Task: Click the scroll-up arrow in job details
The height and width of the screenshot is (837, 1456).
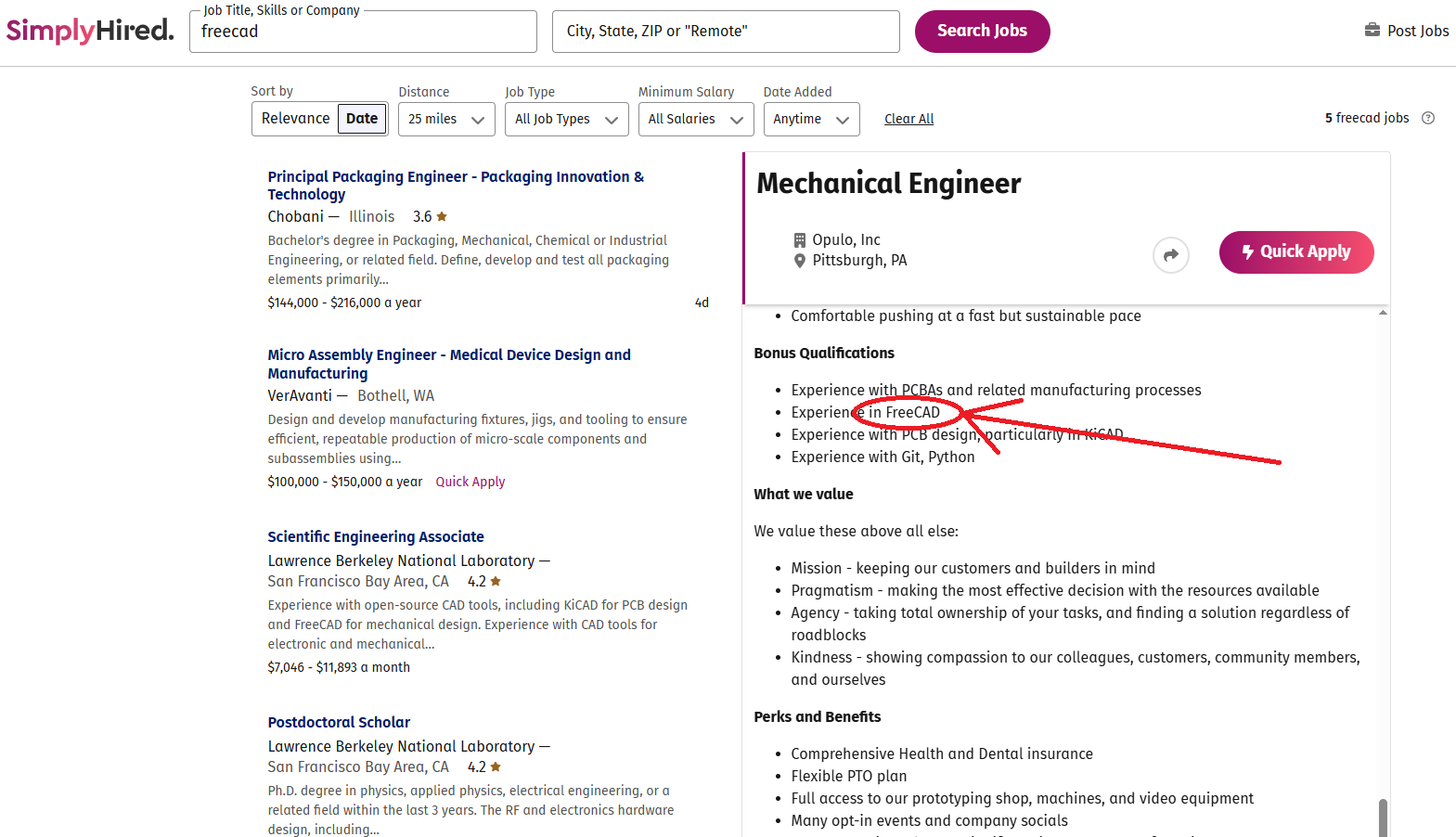Action: 1383,313
